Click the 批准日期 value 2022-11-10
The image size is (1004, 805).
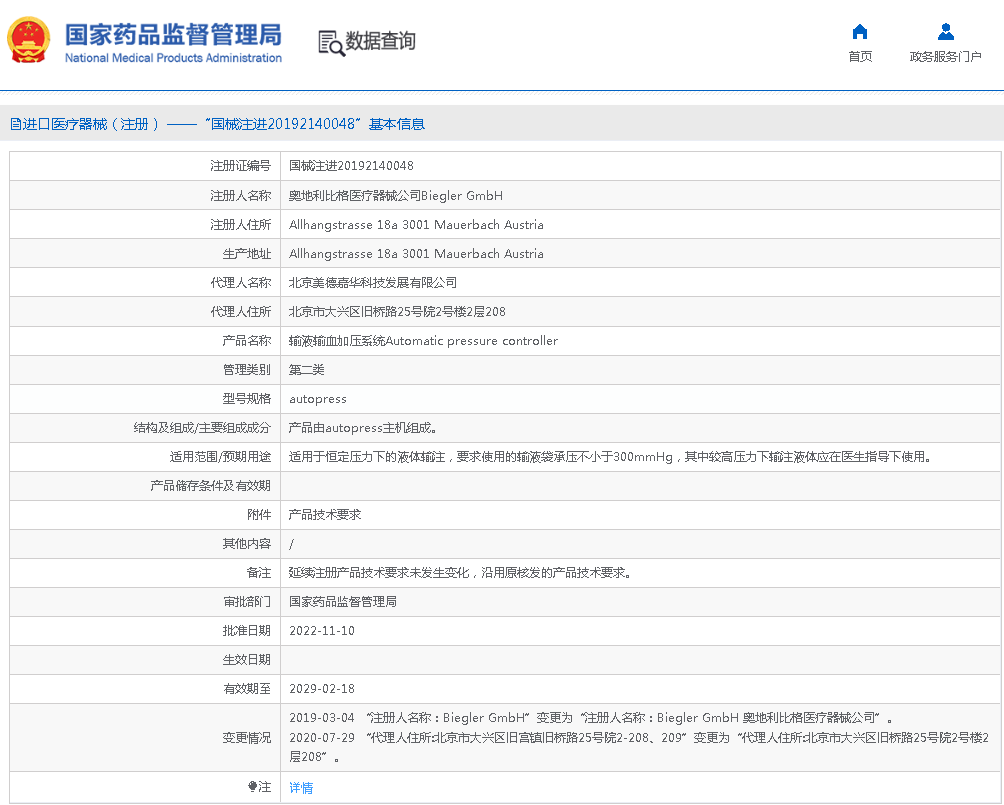(x=322, y=631)
